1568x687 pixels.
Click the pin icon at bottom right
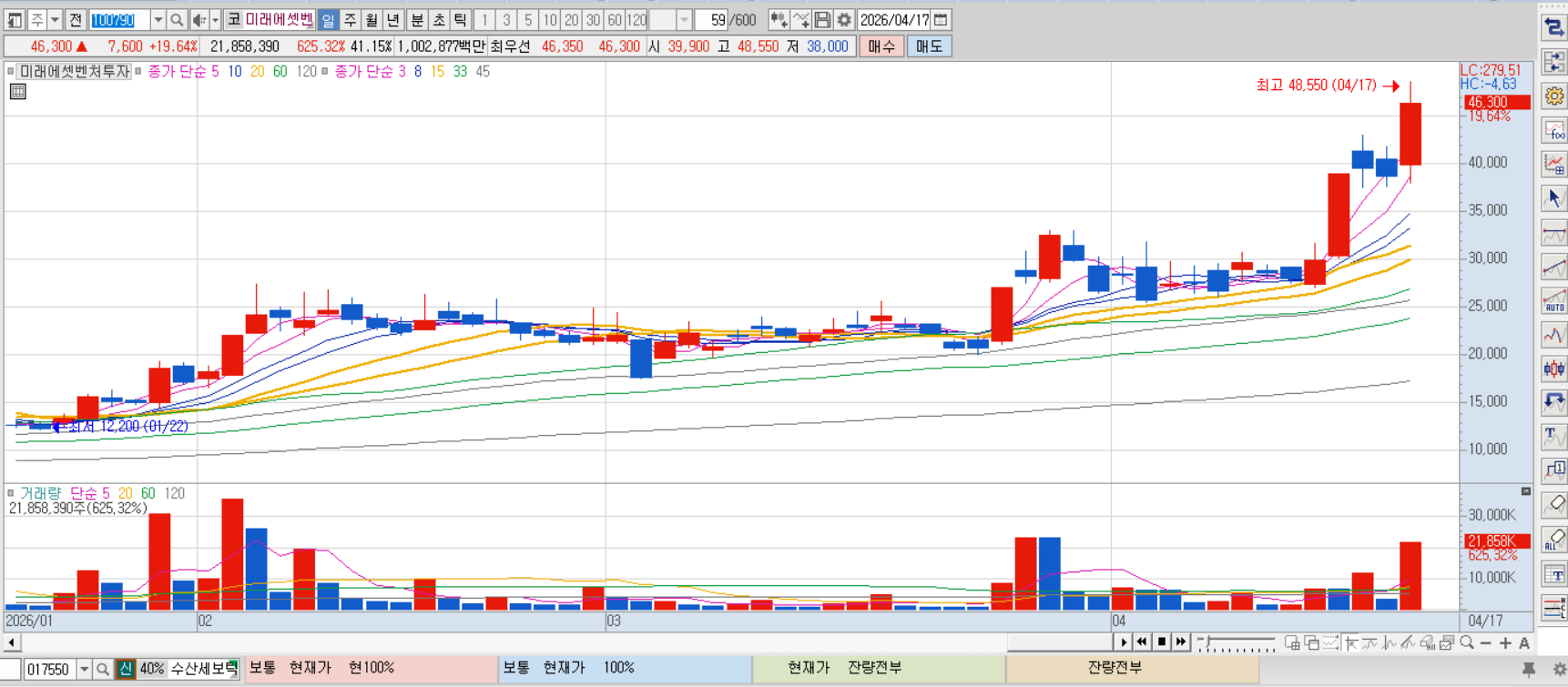coord(1529,670)
